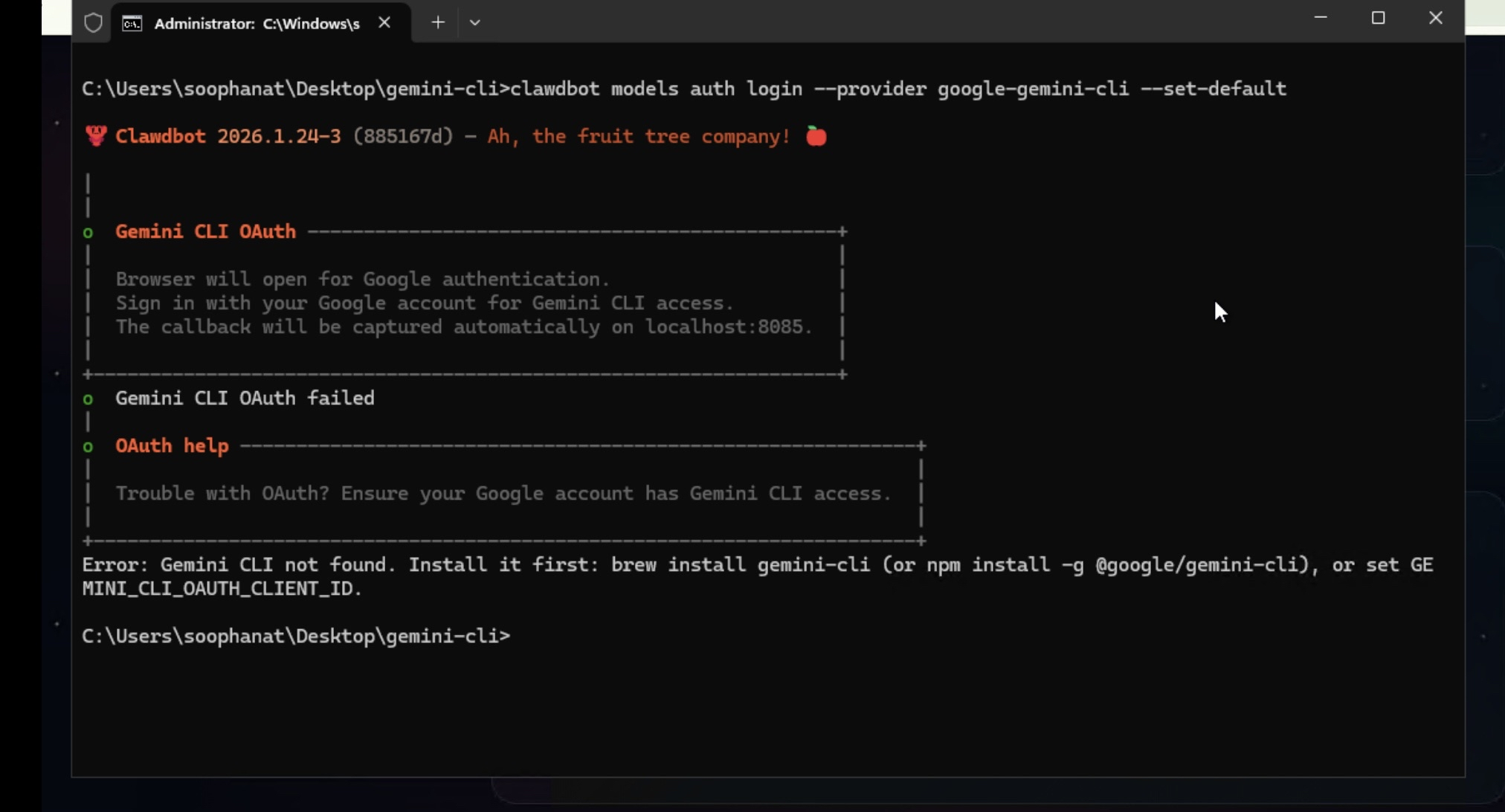Click green marker beside OAuth help heading
Viewport: 1505px width, 812px height.
(88, 447)
